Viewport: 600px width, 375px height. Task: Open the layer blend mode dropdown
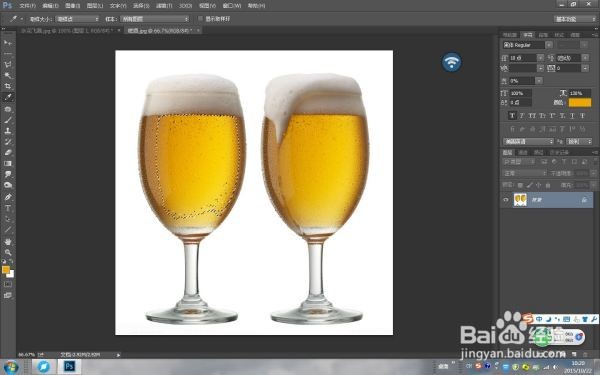click(524, 173)
